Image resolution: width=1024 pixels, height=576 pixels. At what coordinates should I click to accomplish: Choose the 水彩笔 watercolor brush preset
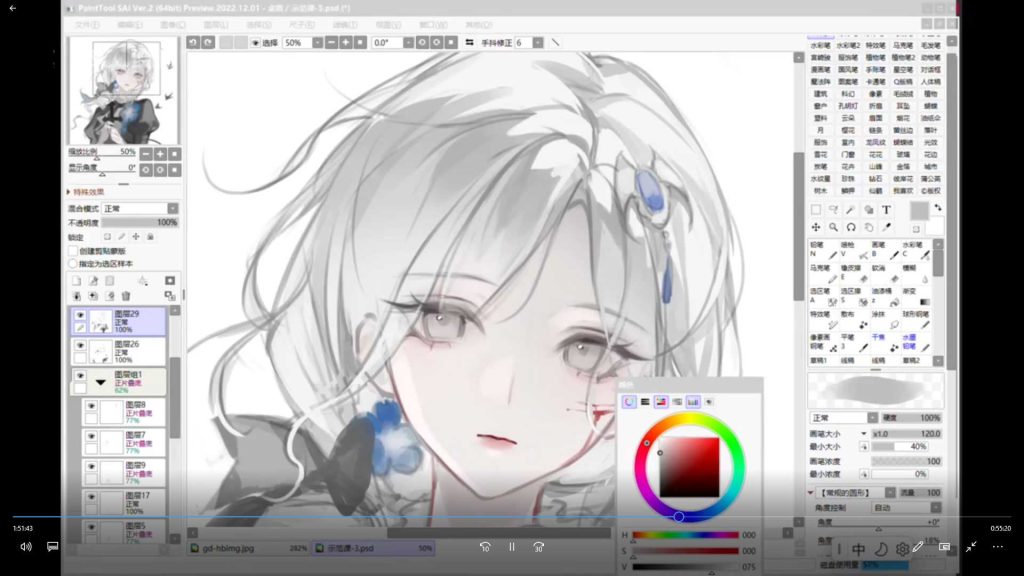918,249
